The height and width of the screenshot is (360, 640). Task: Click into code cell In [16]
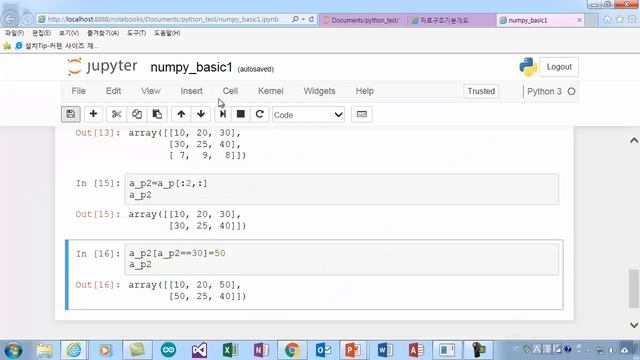(x=342, y=259)
